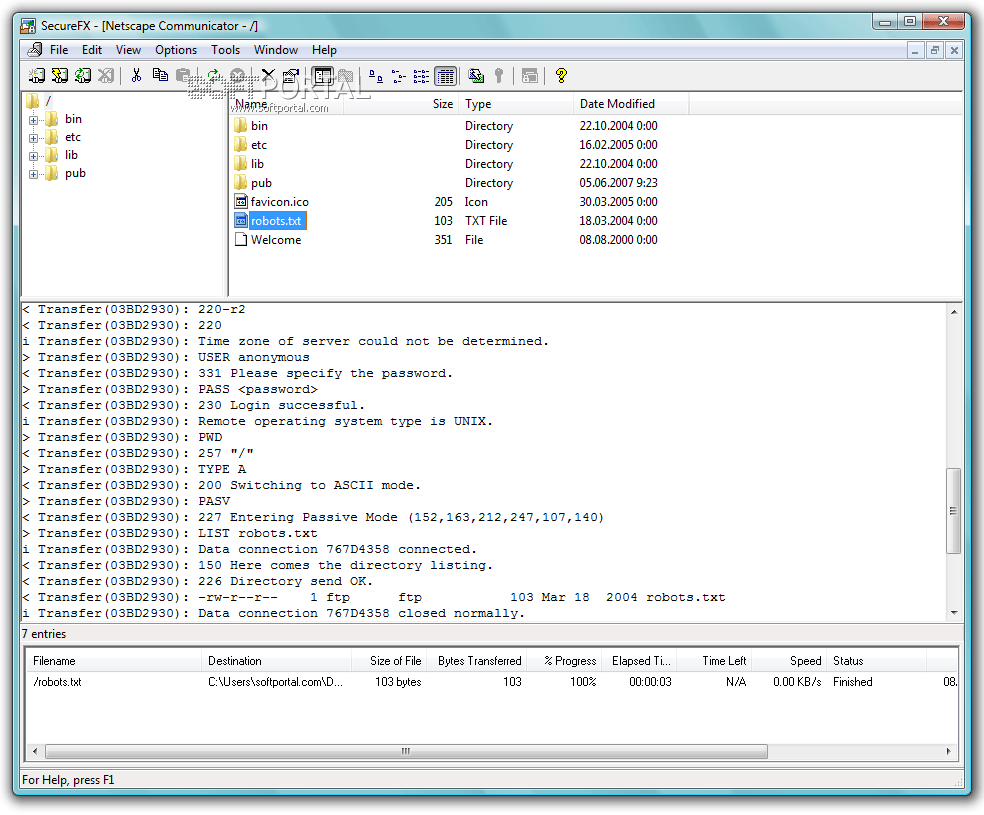Open the Options menu
The height and width of the screenshot is (815, 984).
point(176,50)
